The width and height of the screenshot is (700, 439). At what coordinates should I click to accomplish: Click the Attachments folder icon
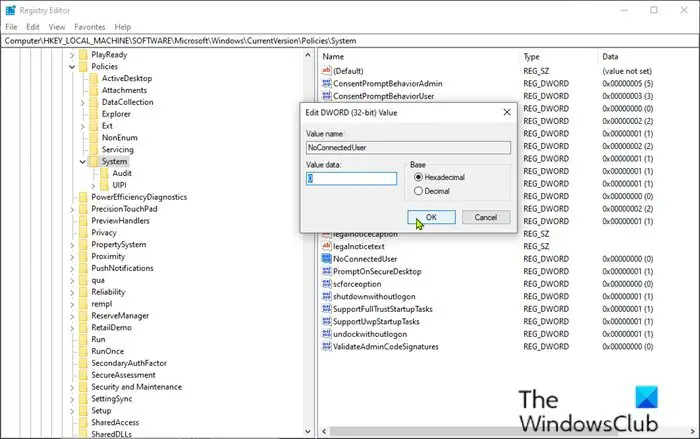tap(93, 90)
